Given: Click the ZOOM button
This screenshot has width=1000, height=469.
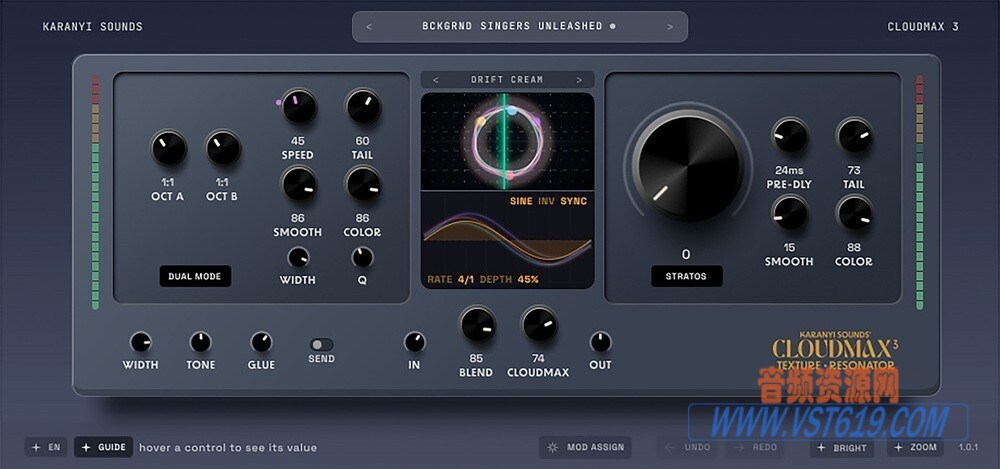Looking at the screenshot, I should point(916,447).
